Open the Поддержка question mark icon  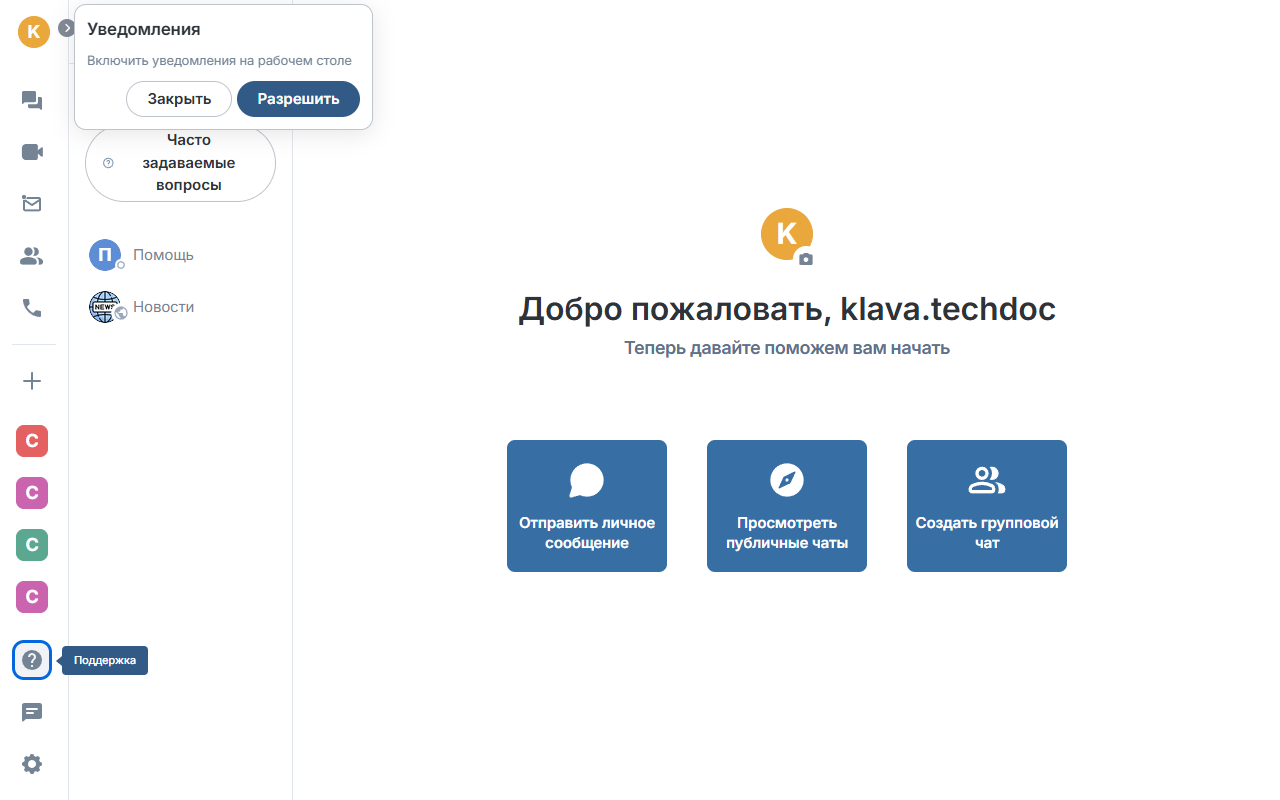pyautogui.click(x=32, y=660)
